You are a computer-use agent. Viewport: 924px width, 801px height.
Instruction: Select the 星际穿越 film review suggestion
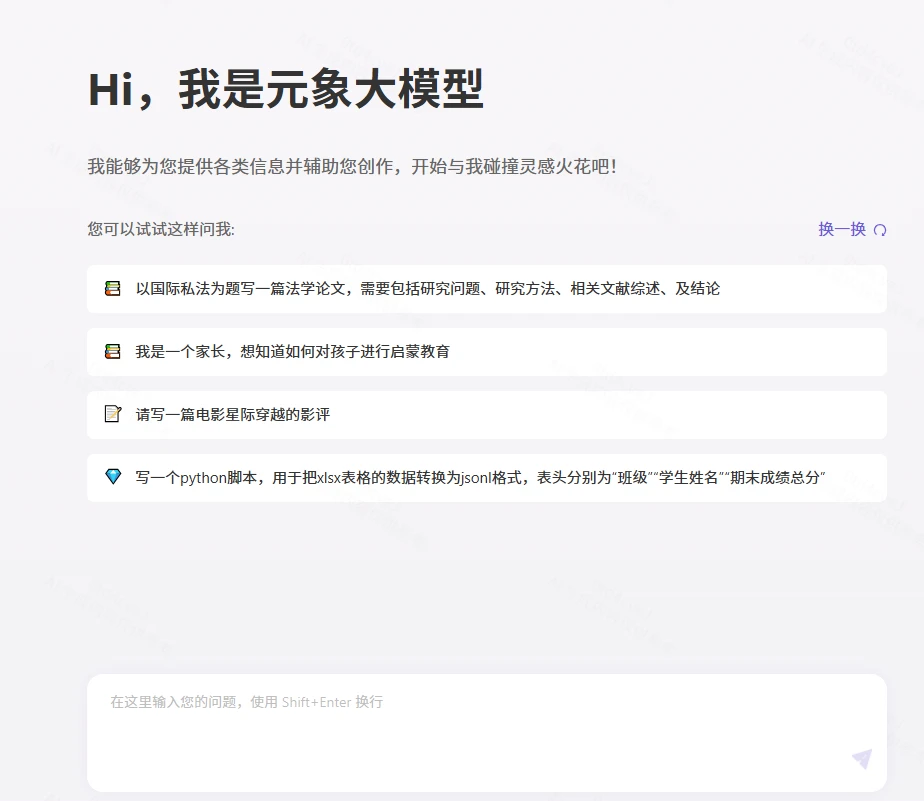pyautogui.click(x=487, y=415)
